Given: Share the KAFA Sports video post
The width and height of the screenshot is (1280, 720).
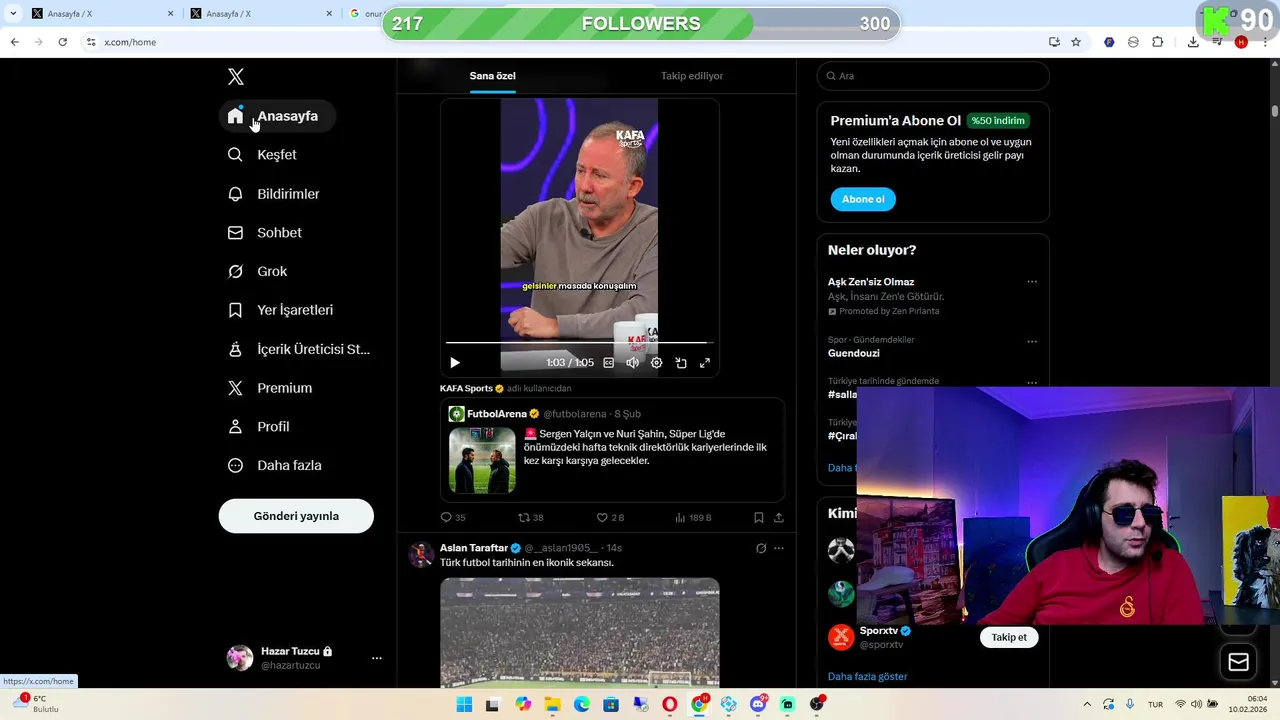Looking at the screenshot, I should pyautogui.click(x=779, y=518).
